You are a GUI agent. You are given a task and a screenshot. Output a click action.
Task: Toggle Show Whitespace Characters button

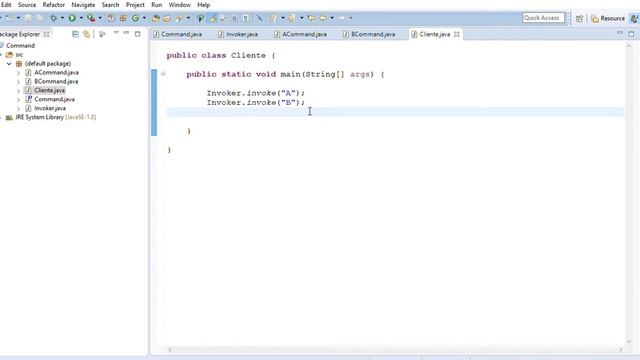(246, 18)
